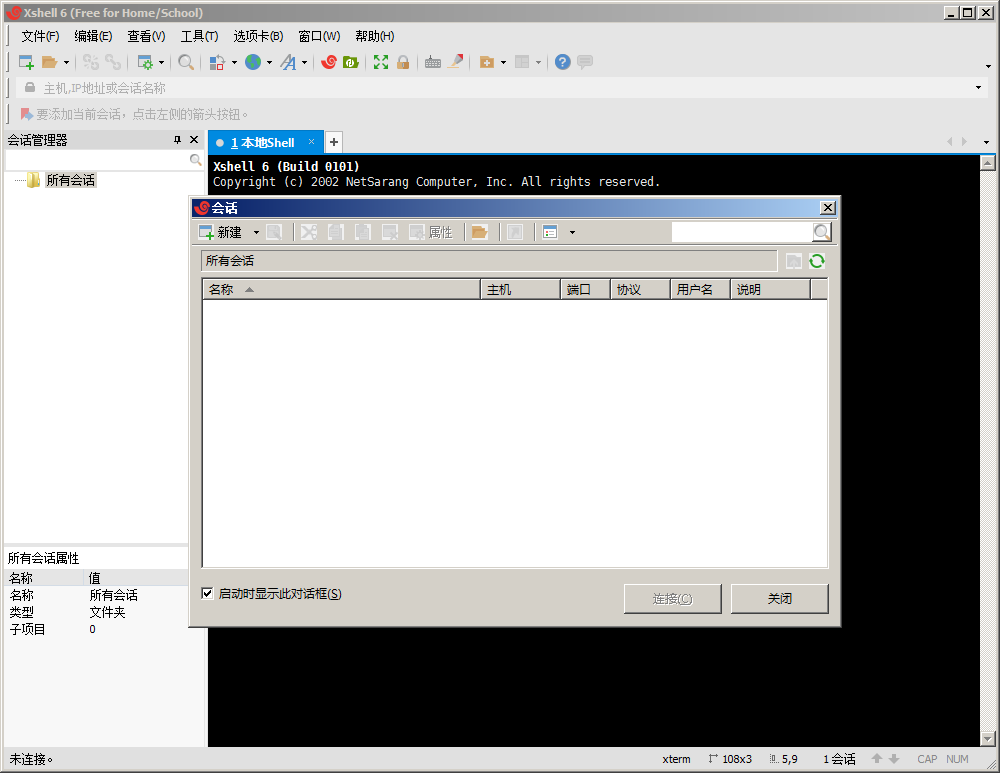The image size is (1000, 773).
Task: Open the 帮助(H) menu
Action: [x=375, y=36]
